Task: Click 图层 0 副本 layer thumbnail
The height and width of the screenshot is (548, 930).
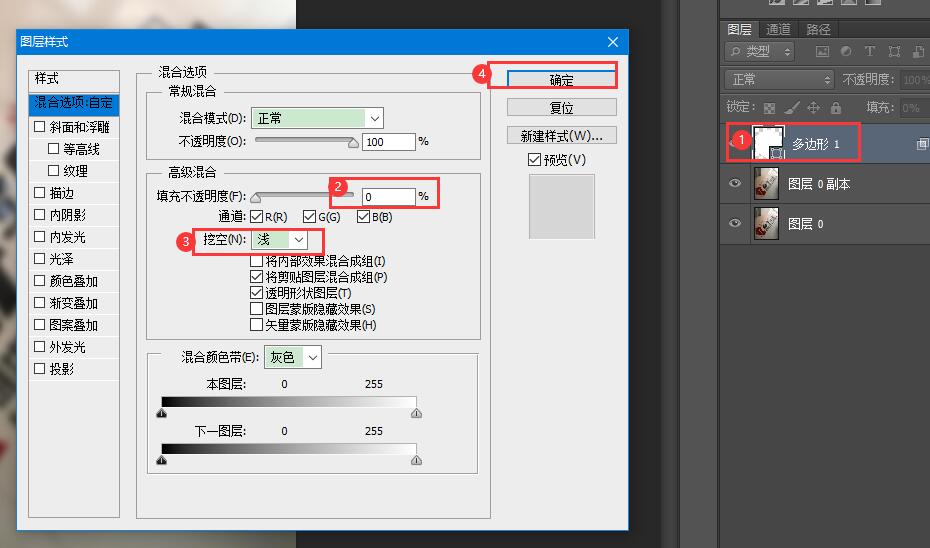Action: [766, 183]
